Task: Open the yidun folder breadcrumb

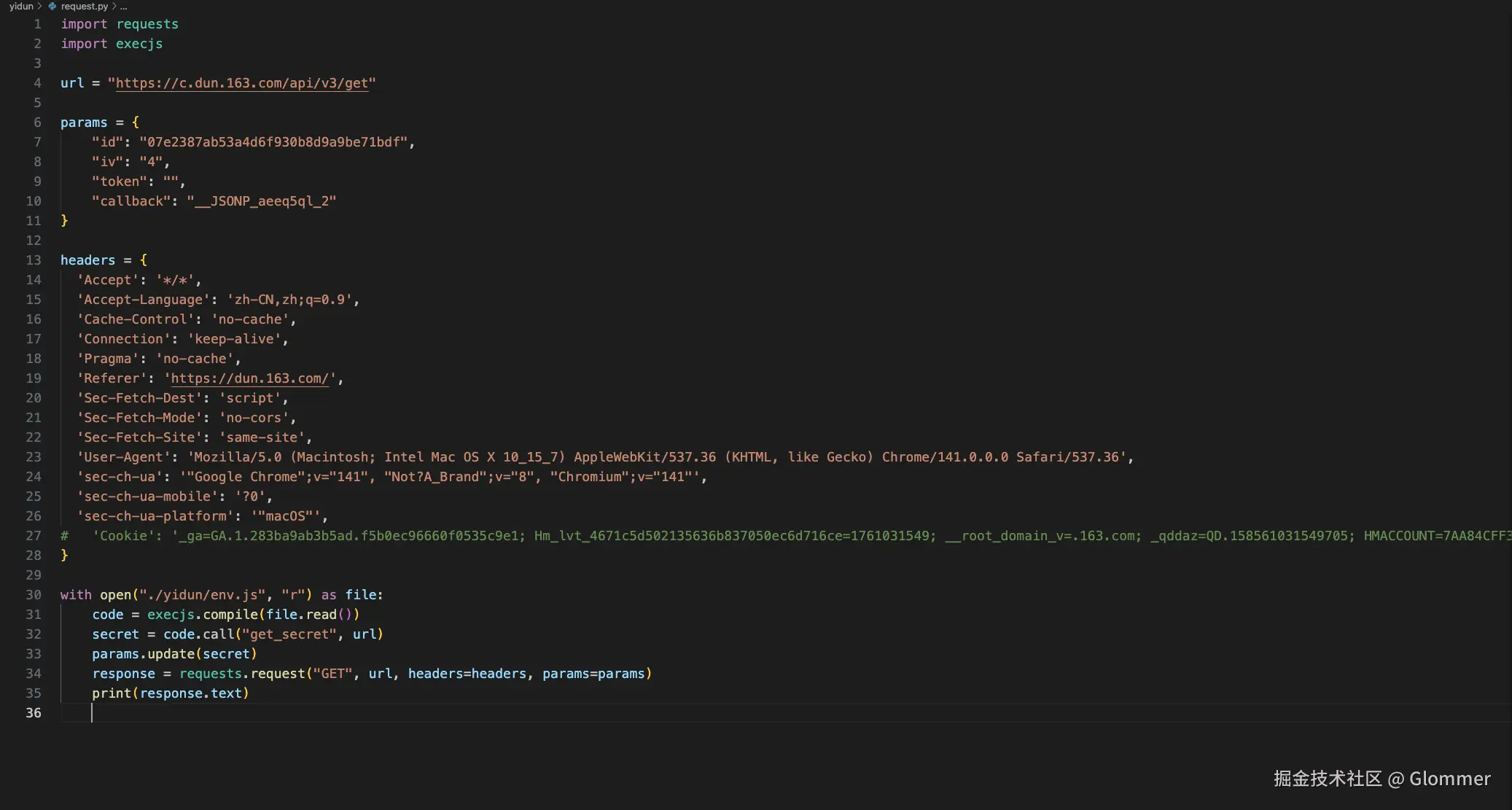Action: [x=21, y=6]
